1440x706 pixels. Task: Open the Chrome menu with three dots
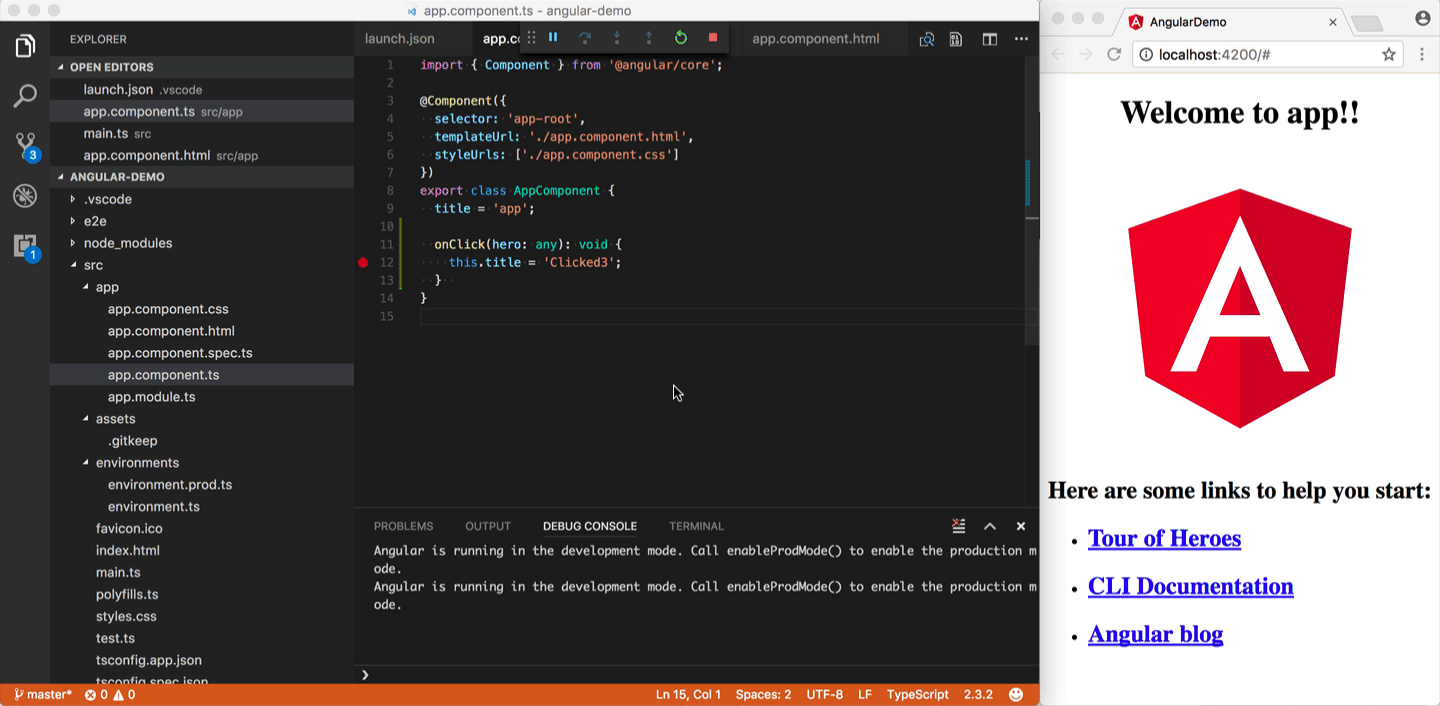[1422, 54]
